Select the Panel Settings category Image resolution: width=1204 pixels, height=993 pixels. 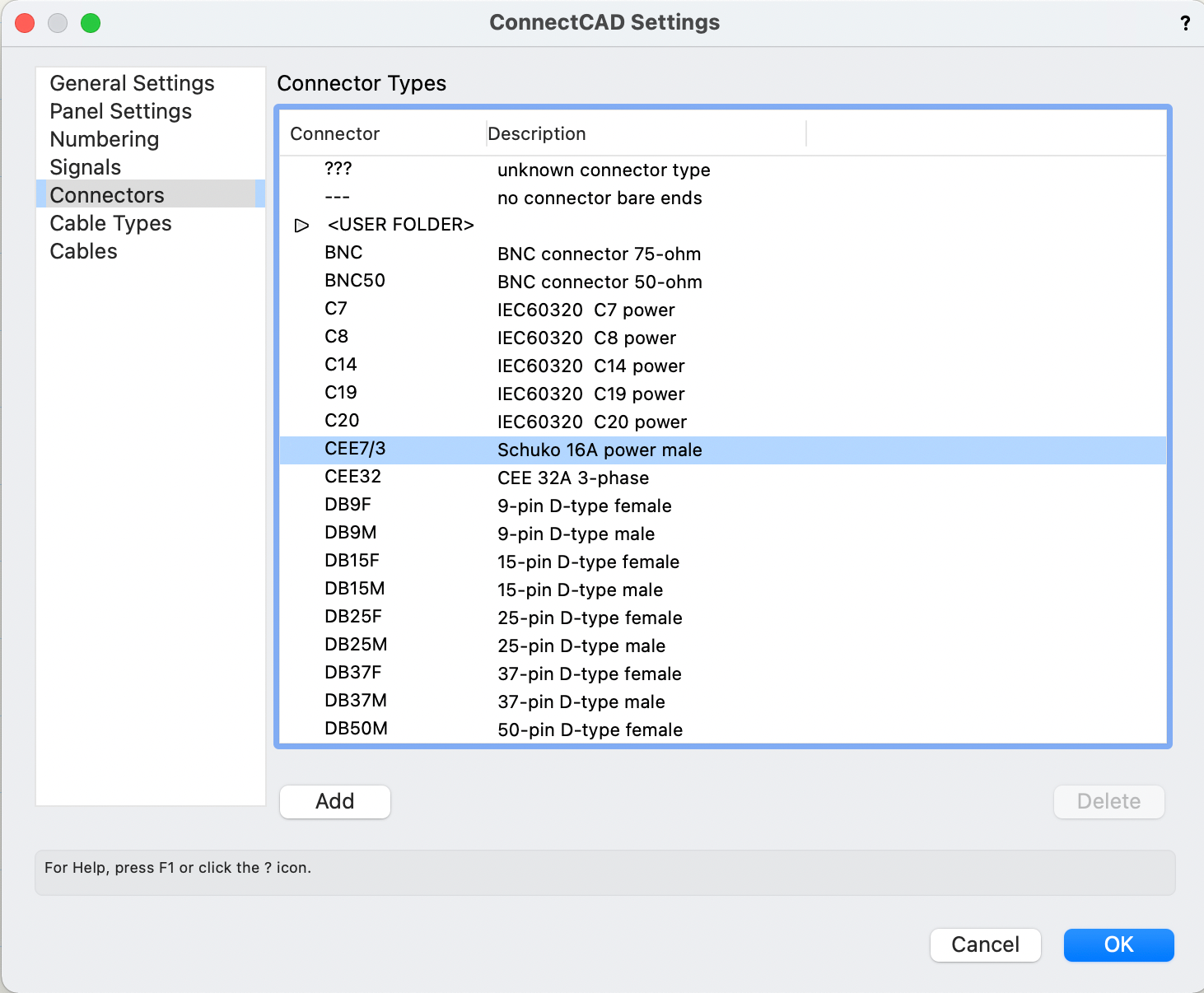(120, 111)
